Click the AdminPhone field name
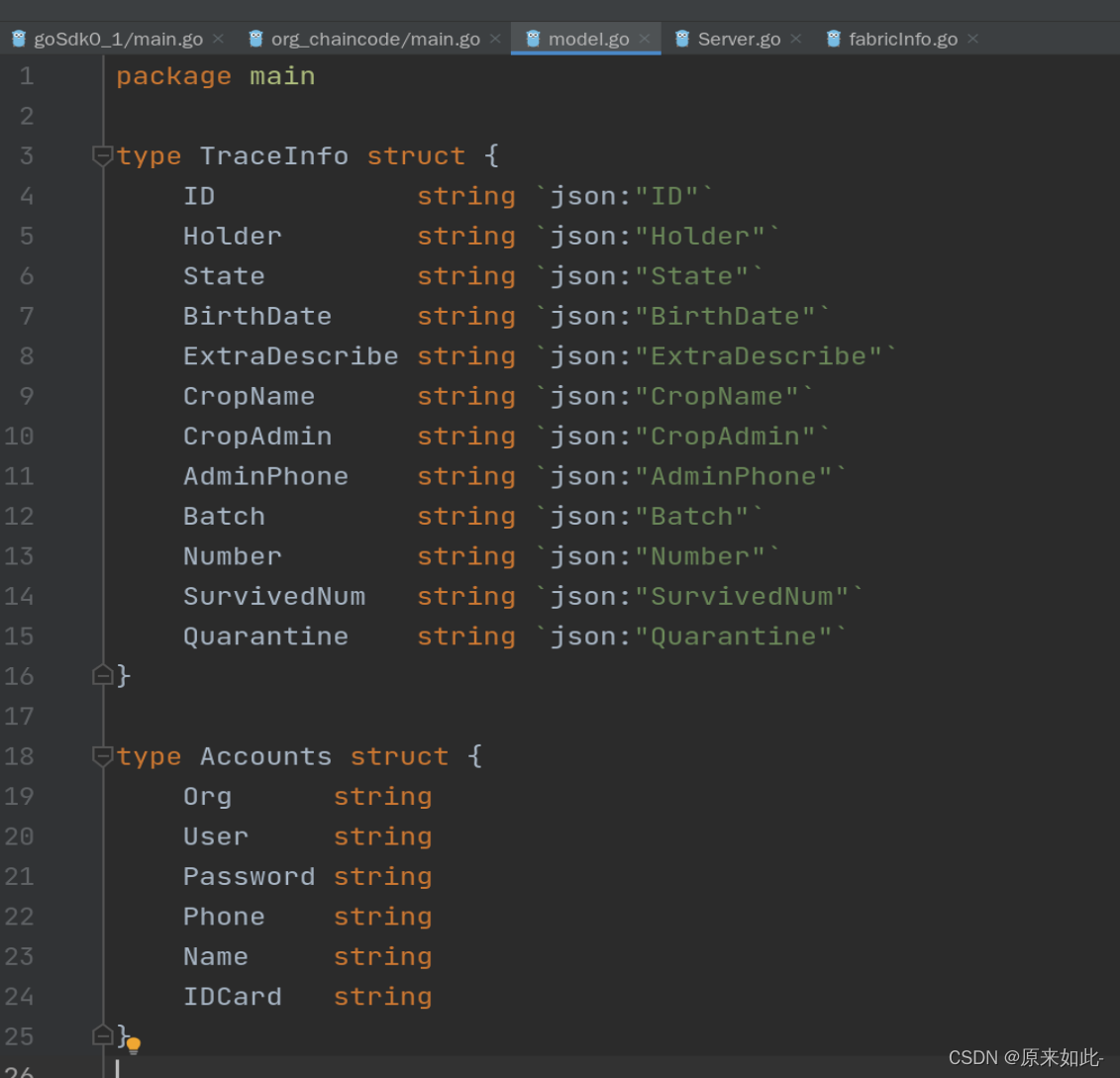This screenshot has width=1120, height=1078. pyautogui.click(x=265, y=476)
